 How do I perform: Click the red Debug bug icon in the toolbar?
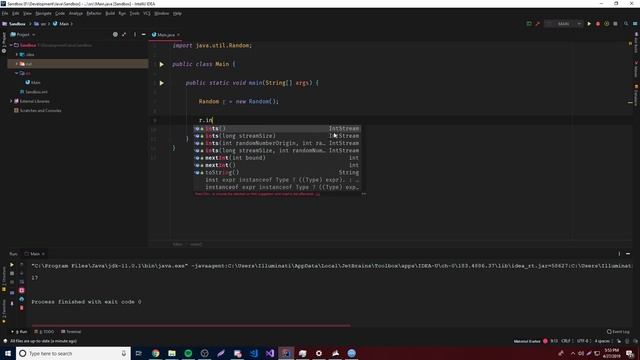pos(598,24)
